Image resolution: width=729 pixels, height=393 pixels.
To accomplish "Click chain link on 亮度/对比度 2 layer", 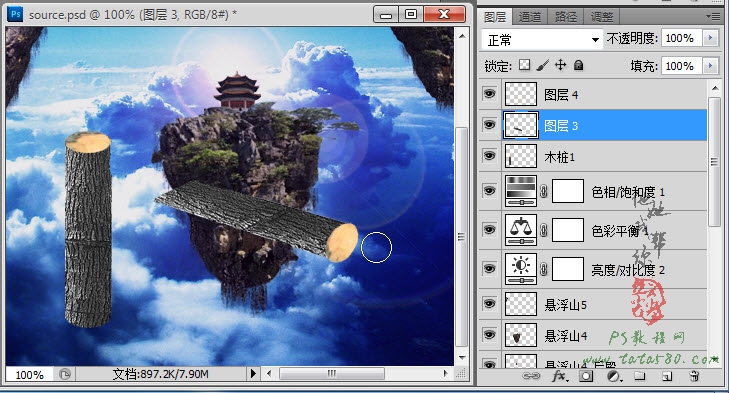I will click(544, 269).
